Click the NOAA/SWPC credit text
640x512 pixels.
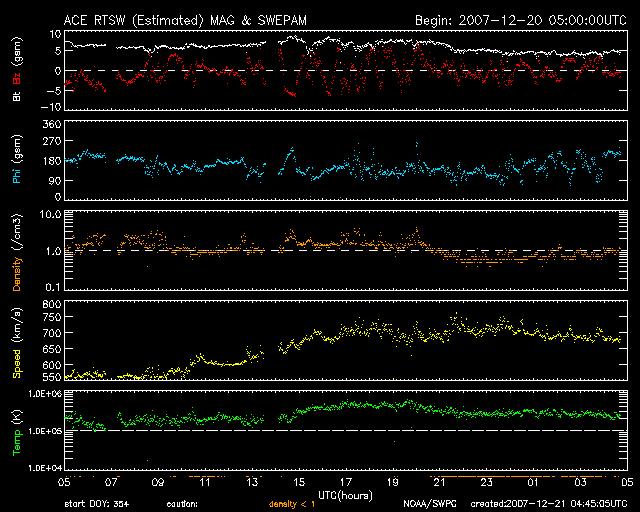(429, 505)
